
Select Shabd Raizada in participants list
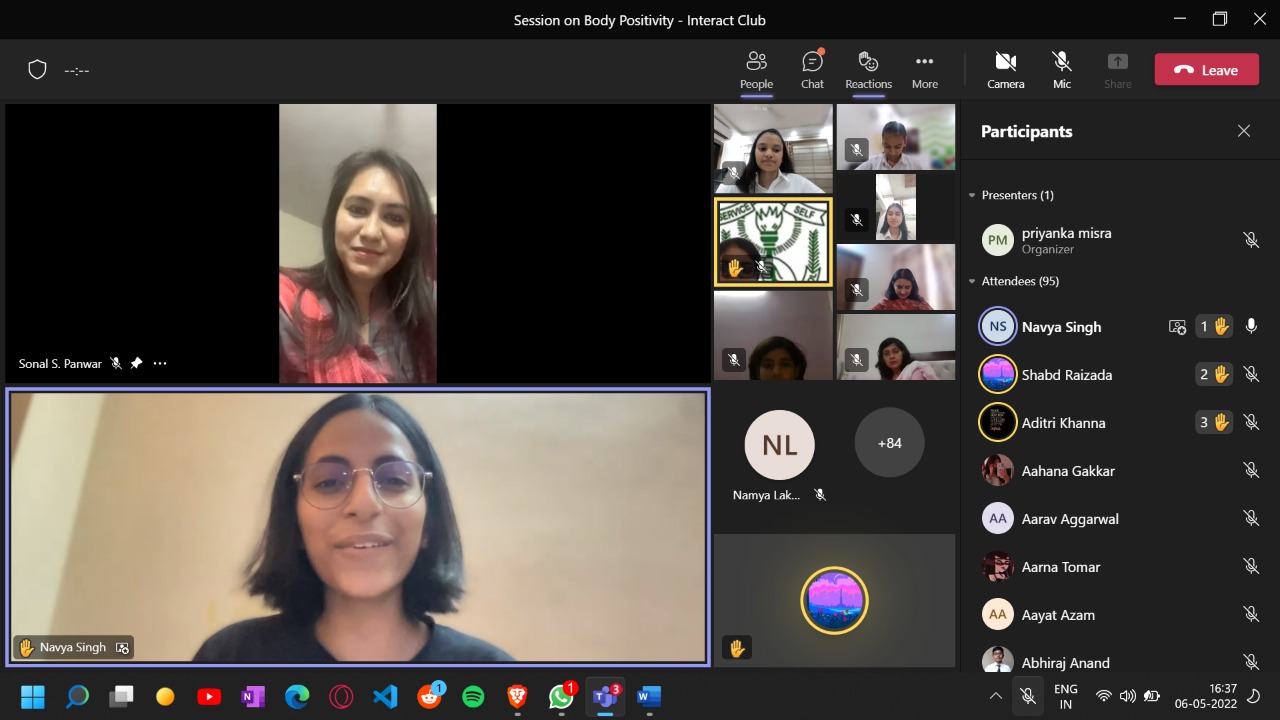coord(1066,375)
